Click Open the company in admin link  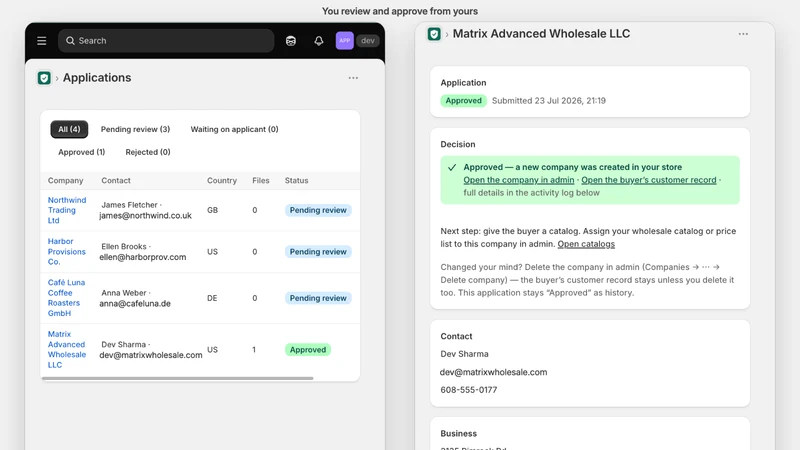pyautogui.click(x=518, y=180)
